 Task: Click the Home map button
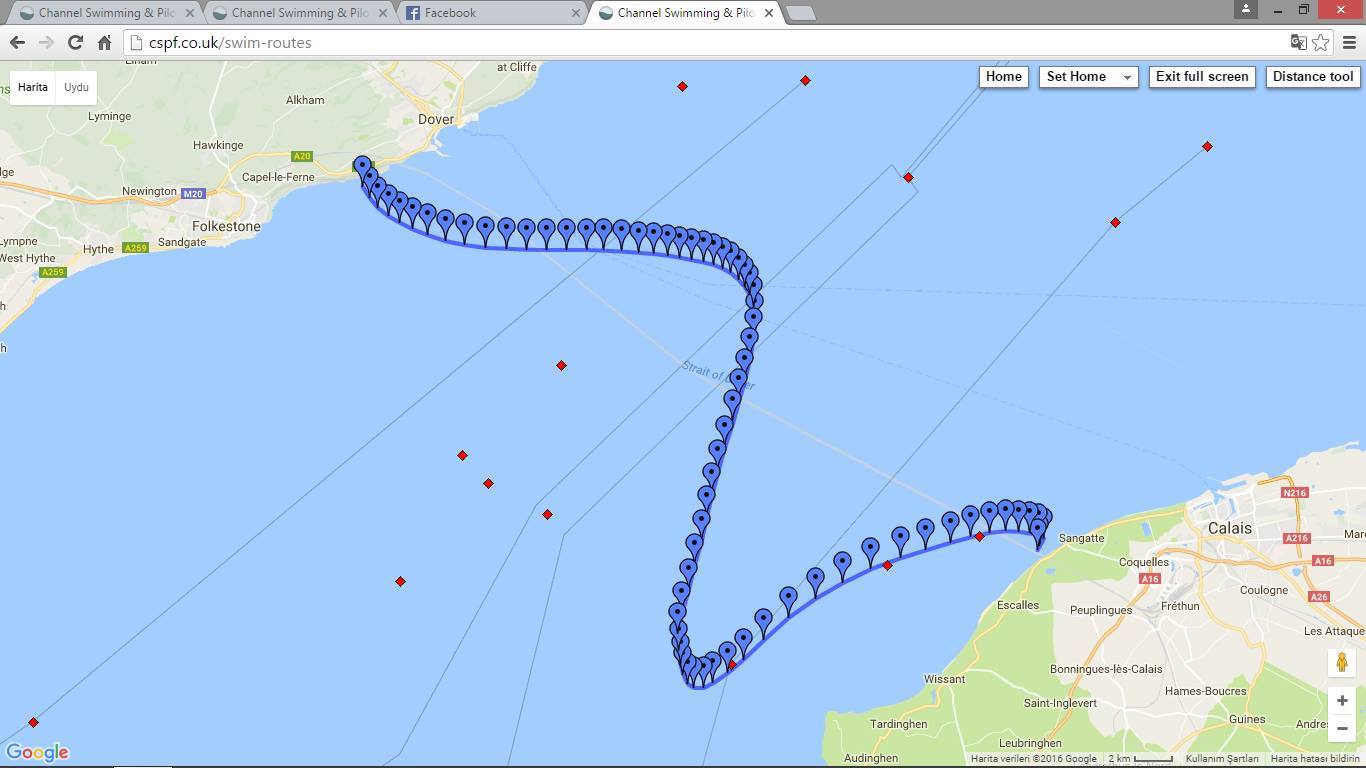[x=1003, y=77]
